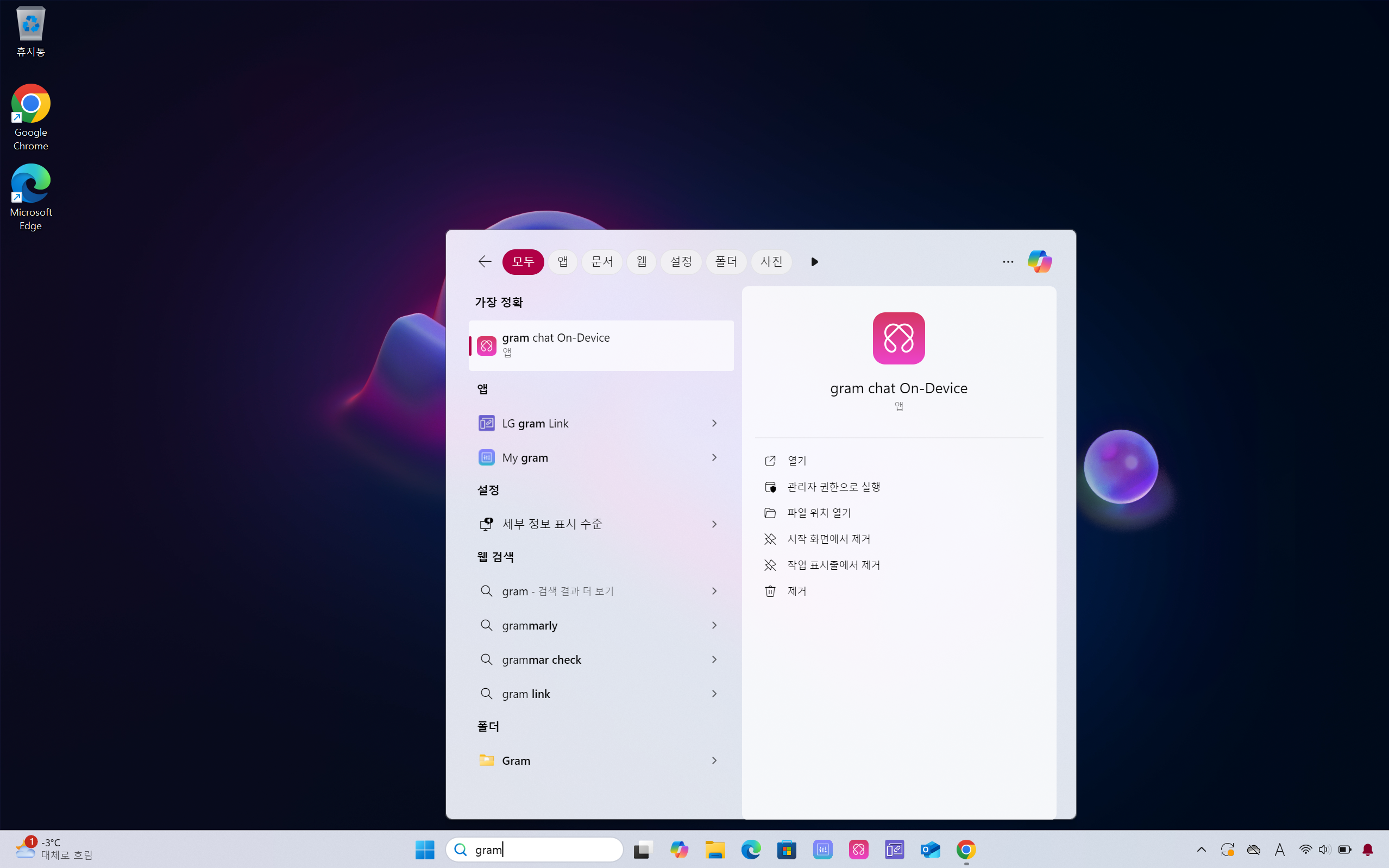The image size is (1389, 868).
Task: Open Copilot icon in search panel header
Action: [1039, 262]
